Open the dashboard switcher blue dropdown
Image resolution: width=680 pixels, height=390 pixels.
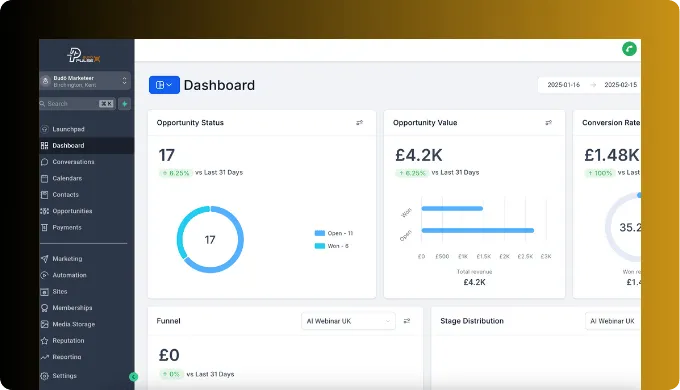pyautogui.click(x=164, y=85)
